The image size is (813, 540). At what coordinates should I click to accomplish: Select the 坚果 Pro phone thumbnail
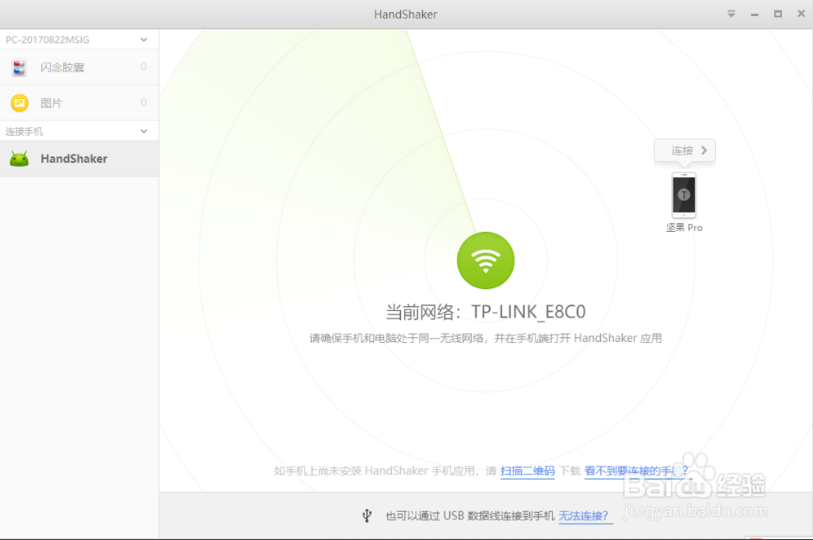point(684,195)
